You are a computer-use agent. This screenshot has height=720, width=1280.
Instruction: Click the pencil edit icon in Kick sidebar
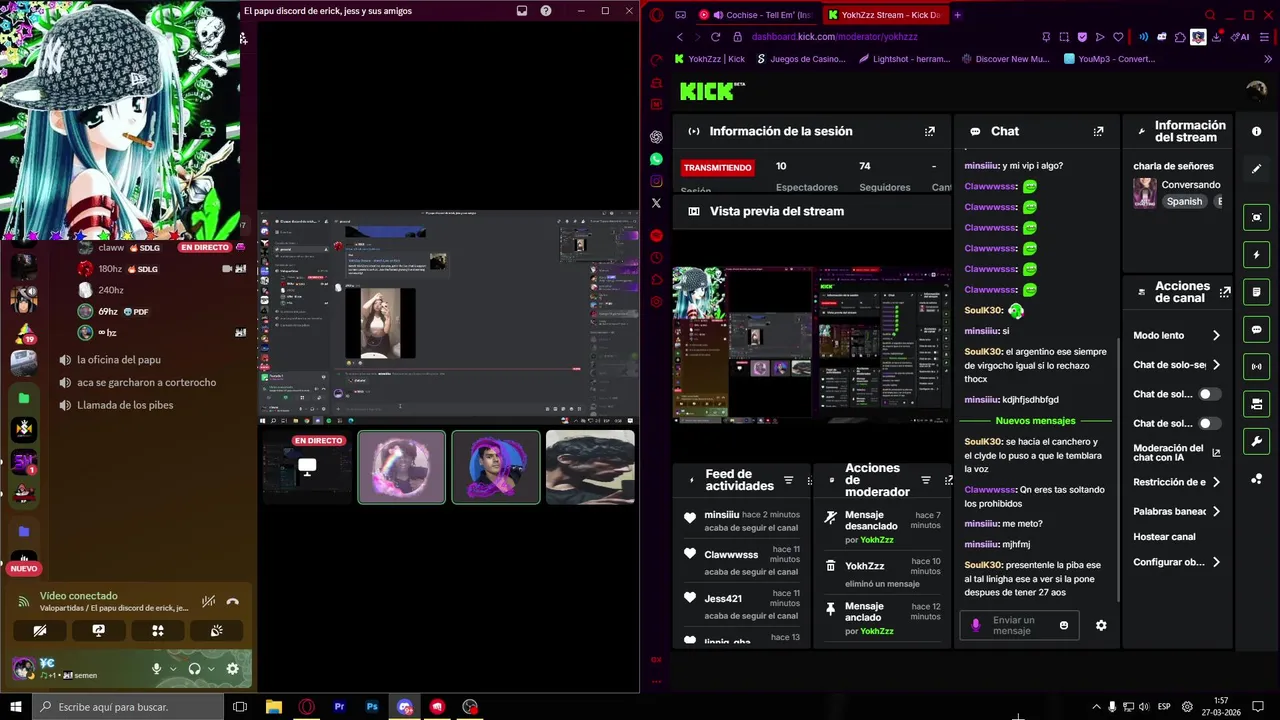1256,169
